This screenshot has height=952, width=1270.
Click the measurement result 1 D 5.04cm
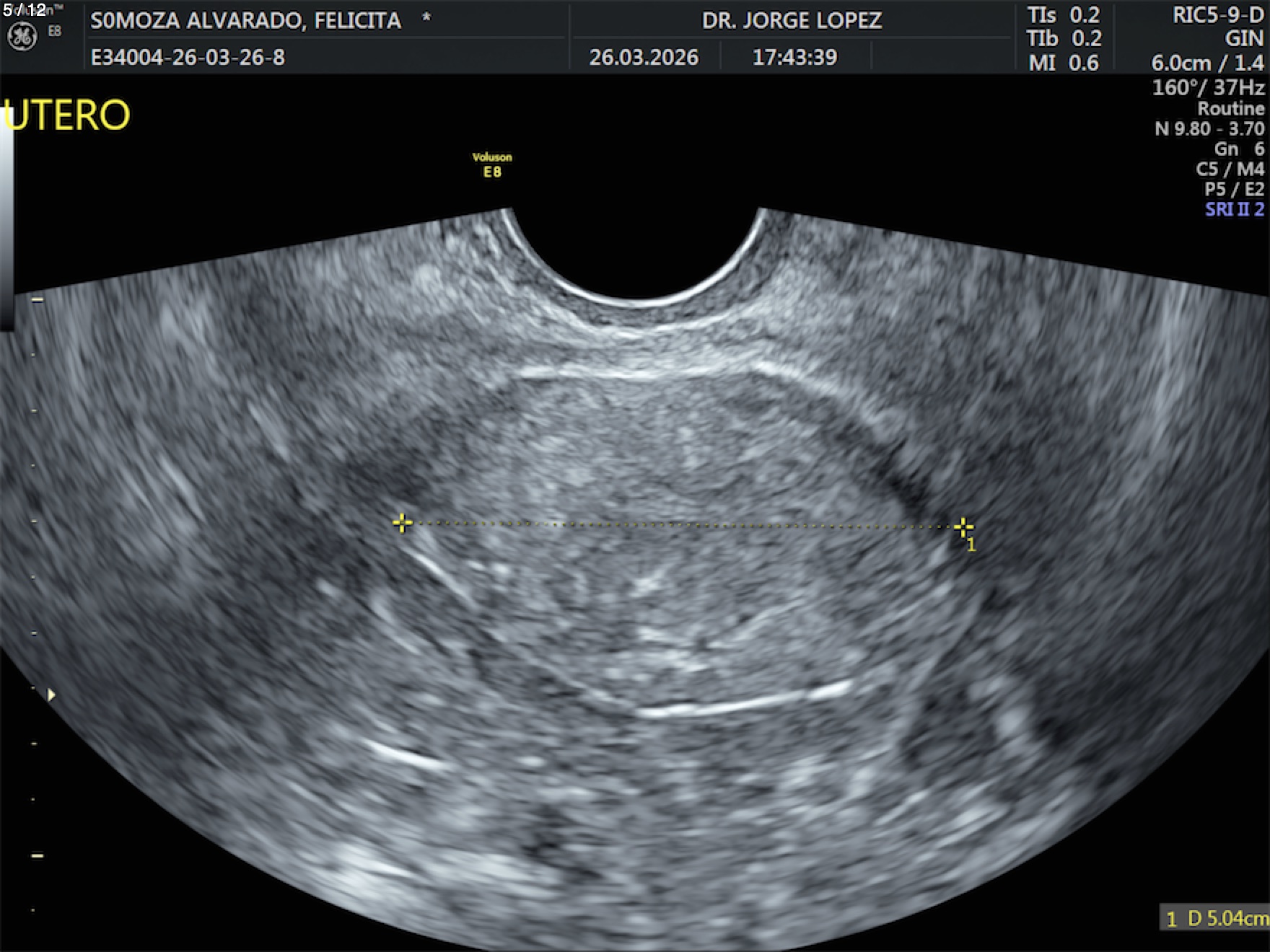1216,918
